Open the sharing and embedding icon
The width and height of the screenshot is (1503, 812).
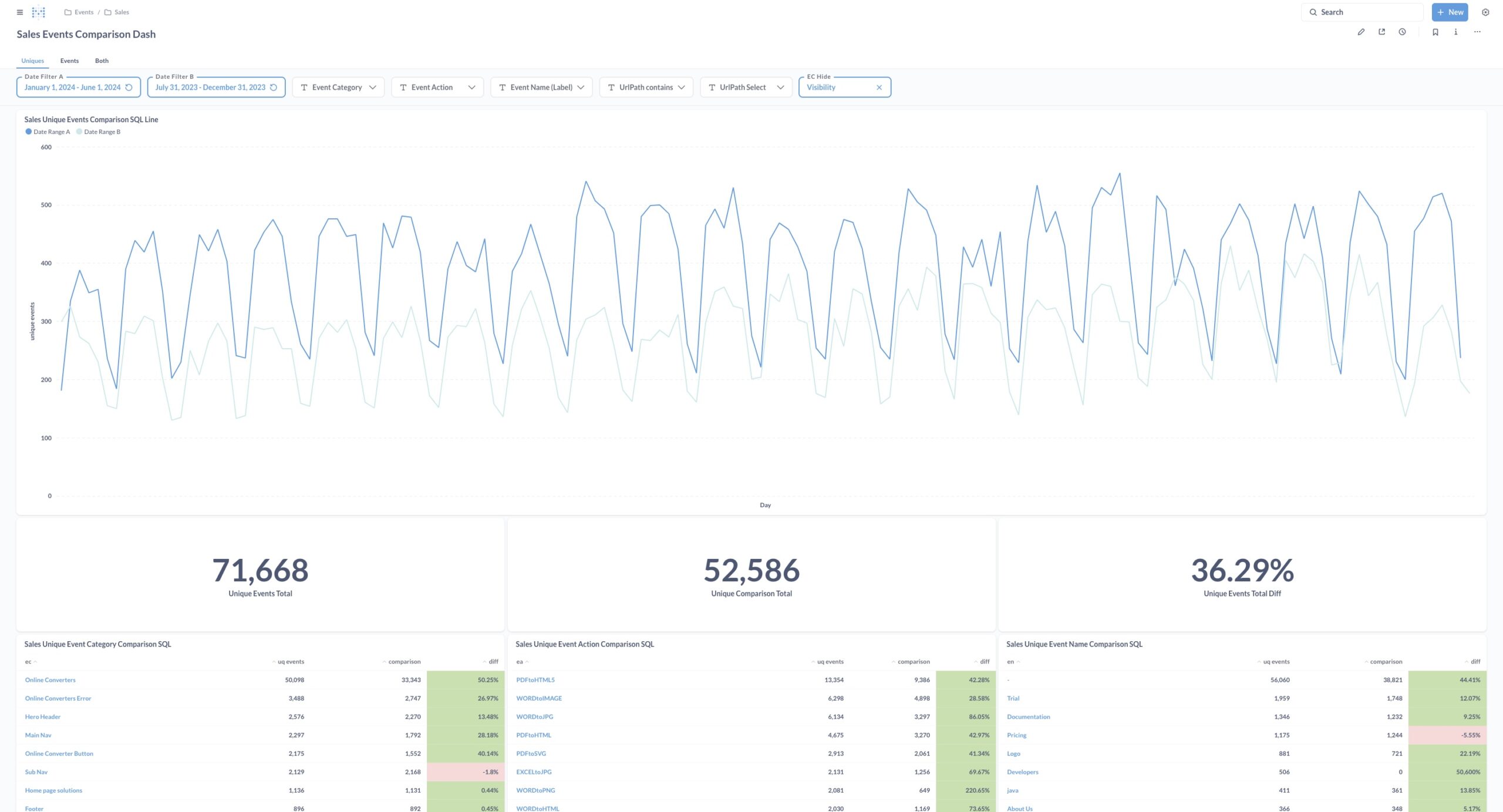(x=1381, y=32)
